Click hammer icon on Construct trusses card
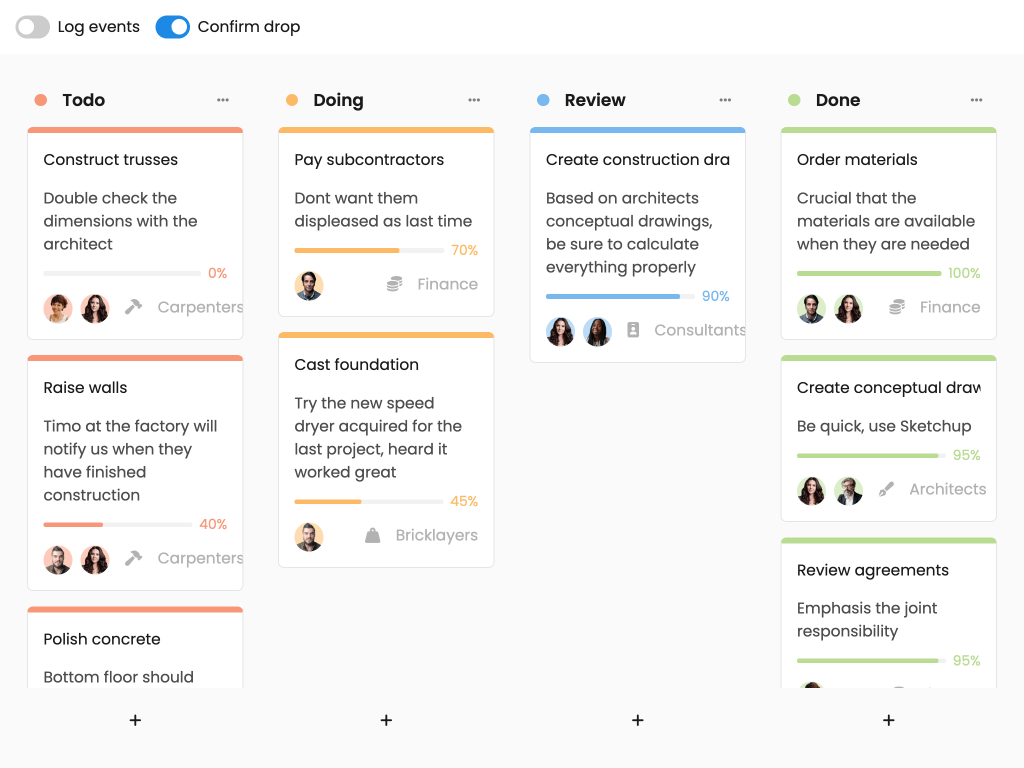Viewport: 1024px width, 768px height. pyautogui.click(x=133, y=308)
